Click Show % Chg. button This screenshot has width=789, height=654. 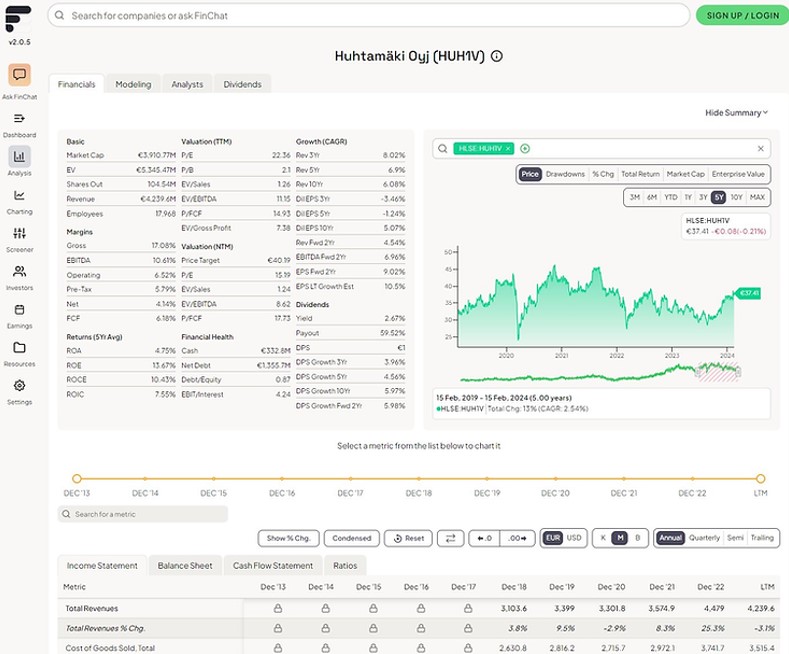(288, 538)
